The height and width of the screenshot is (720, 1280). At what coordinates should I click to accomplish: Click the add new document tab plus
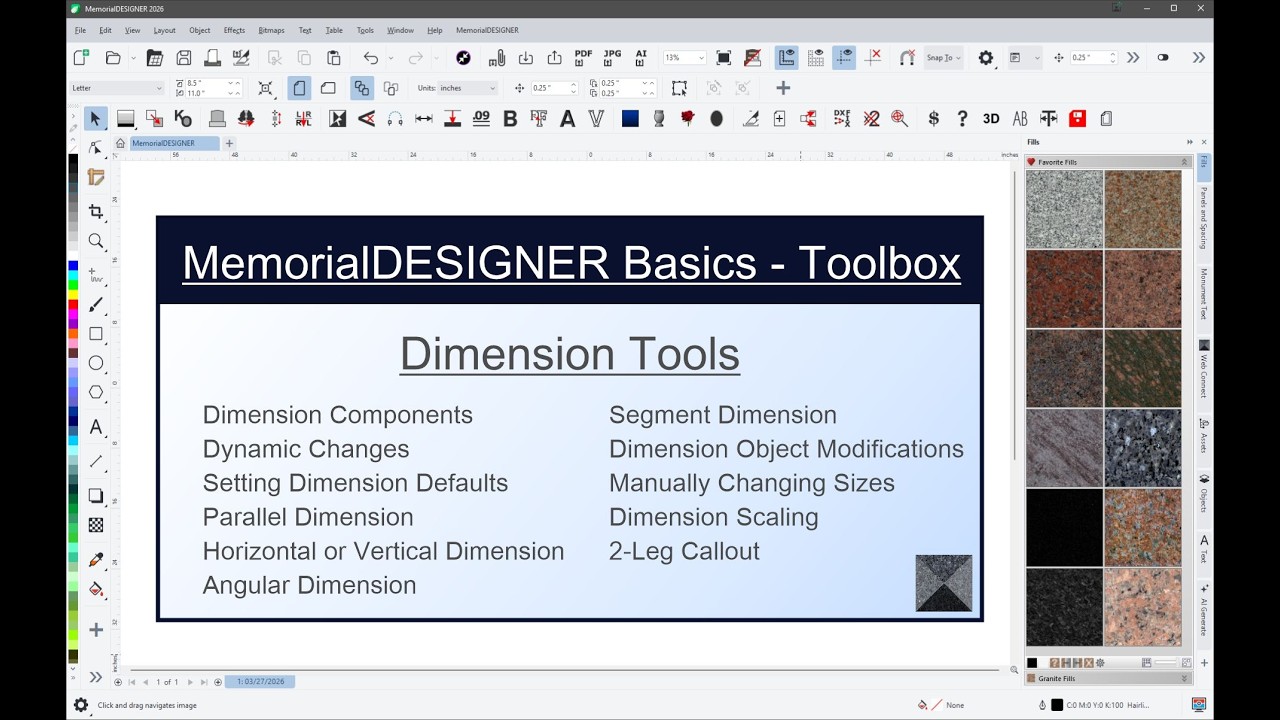point(229,143)
